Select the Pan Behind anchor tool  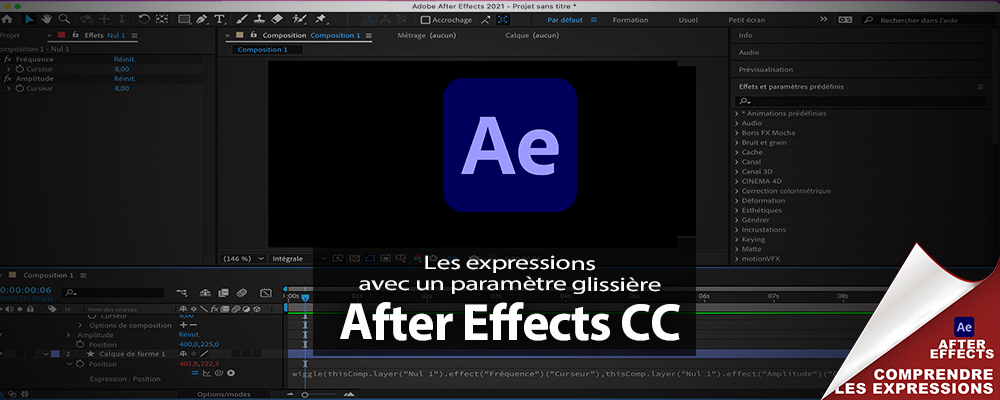tap(162, 19)
